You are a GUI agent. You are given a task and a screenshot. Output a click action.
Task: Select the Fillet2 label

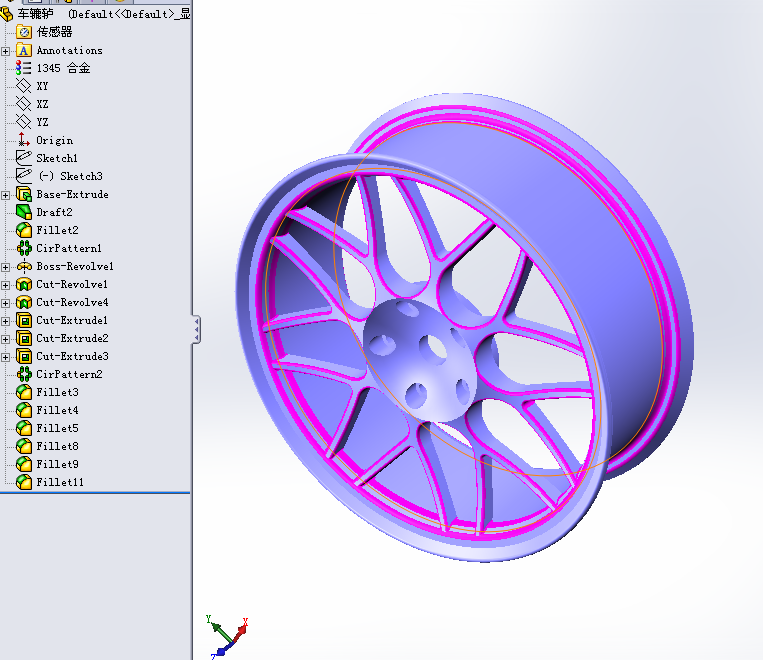tap(57, 230)
